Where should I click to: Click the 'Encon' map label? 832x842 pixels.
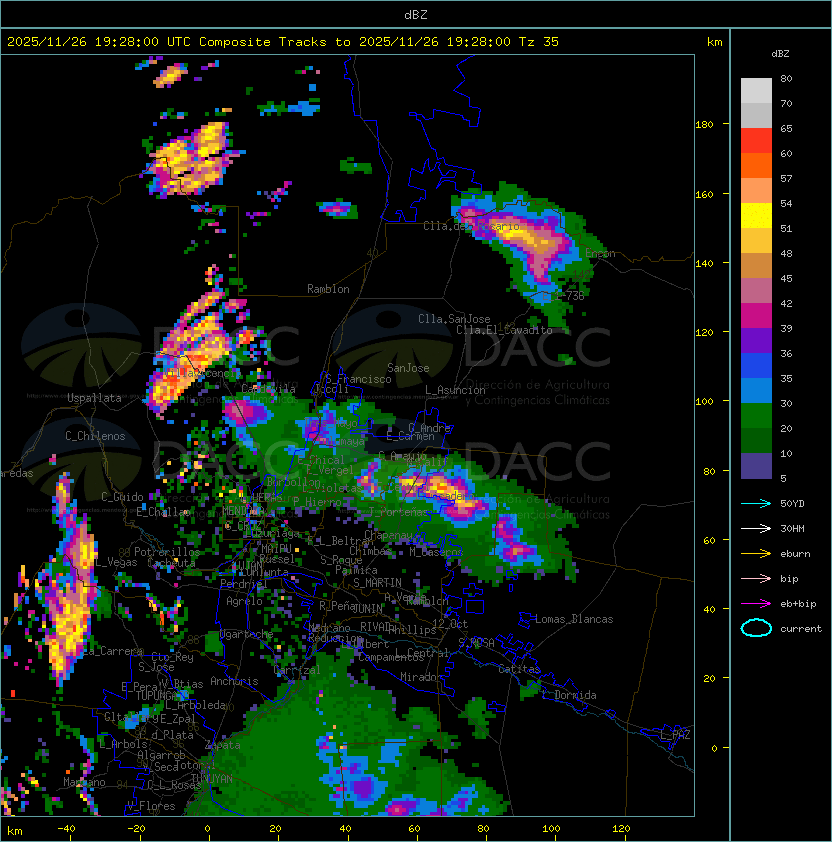click(600, 253)
